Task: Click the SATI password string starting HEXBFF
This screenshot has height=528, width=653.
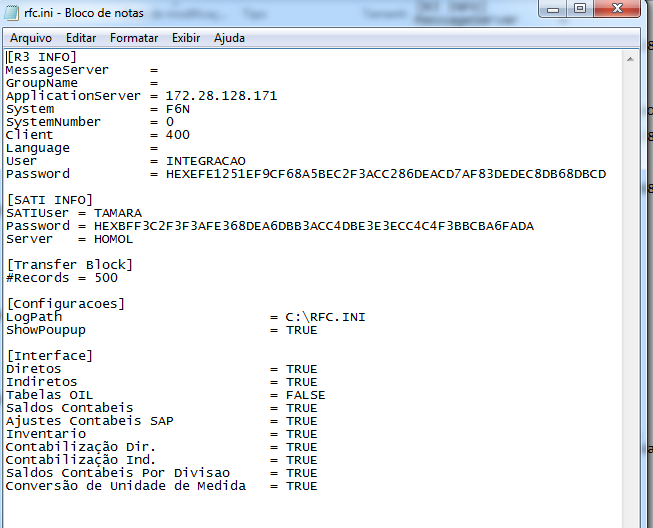Action: [x=314, y=226]
